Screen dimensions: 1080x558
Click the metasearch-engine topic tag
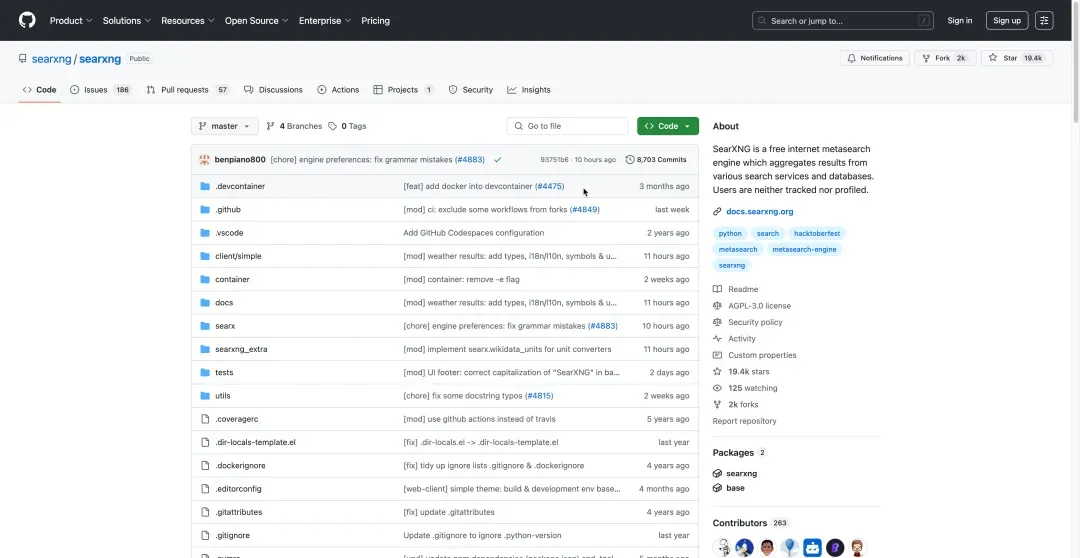pyautogui.click(x=804, y=249)
